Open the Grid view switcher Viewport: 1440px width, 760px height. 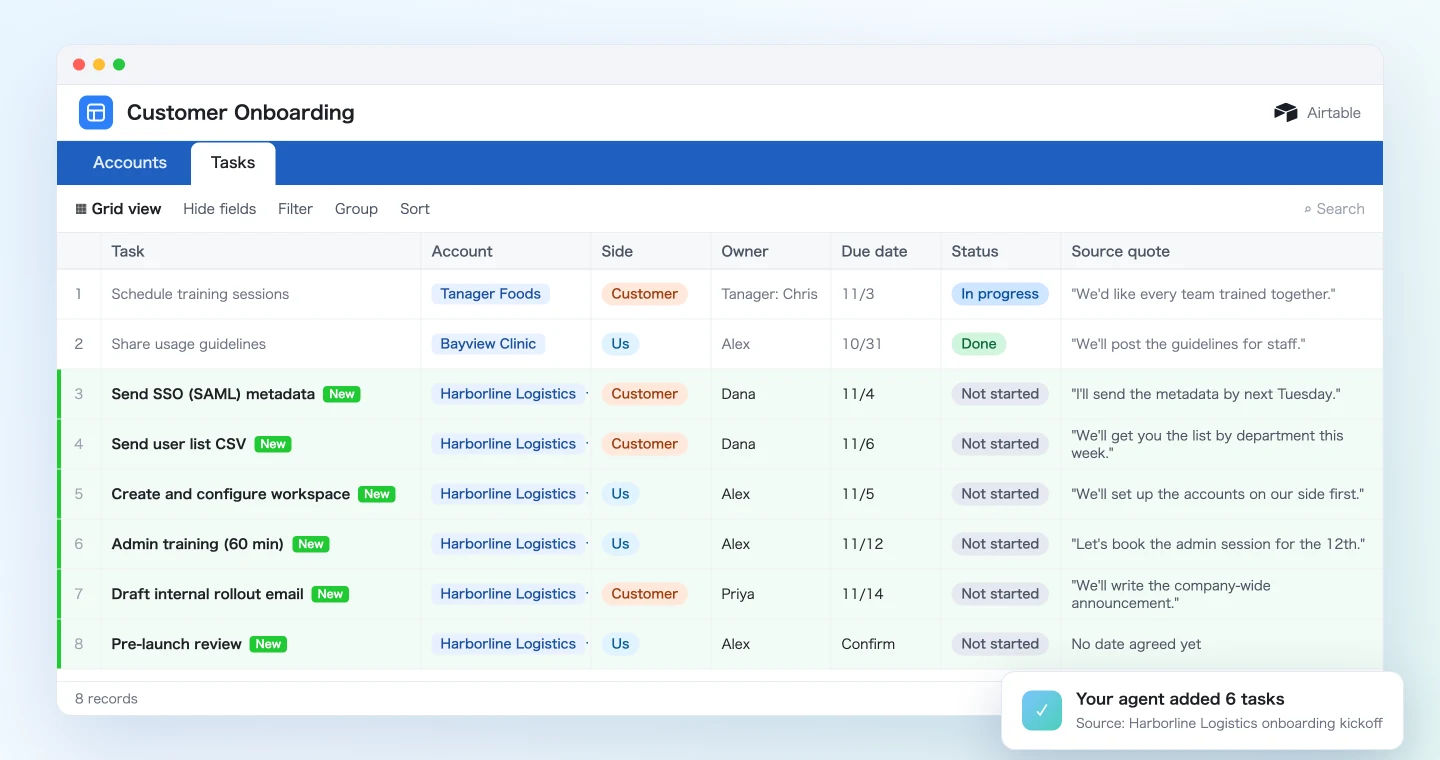pos(118,209)
